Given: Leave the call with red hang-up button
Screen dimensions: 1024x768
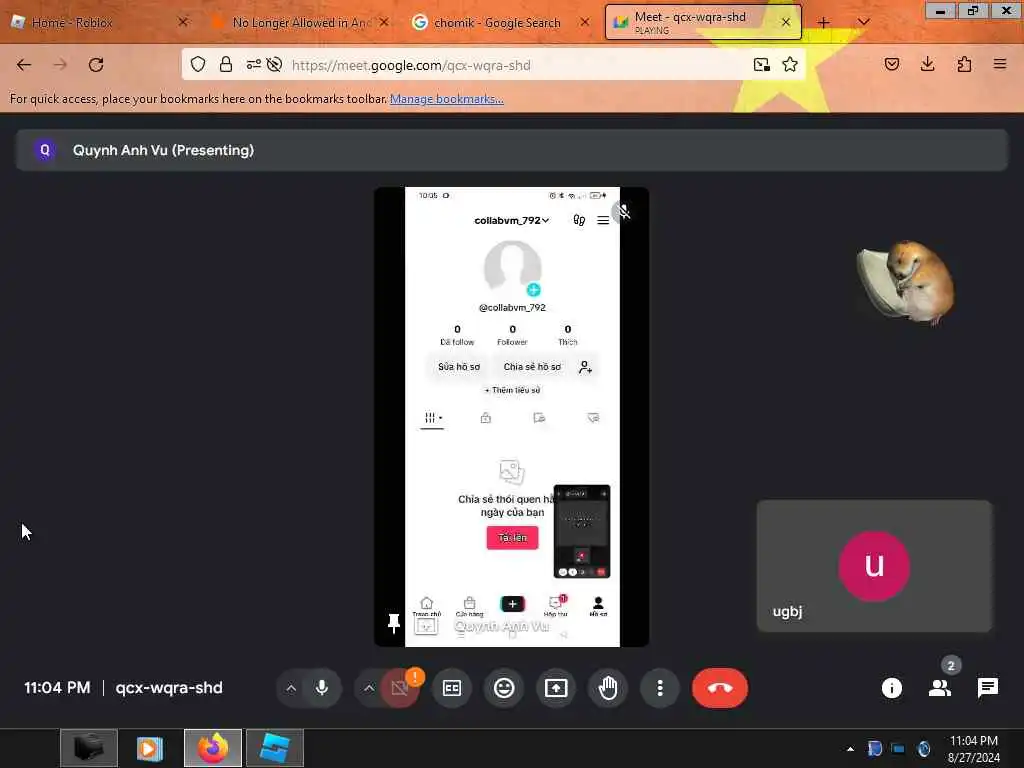Looking at the screenshot, I should tap(720, 688).
